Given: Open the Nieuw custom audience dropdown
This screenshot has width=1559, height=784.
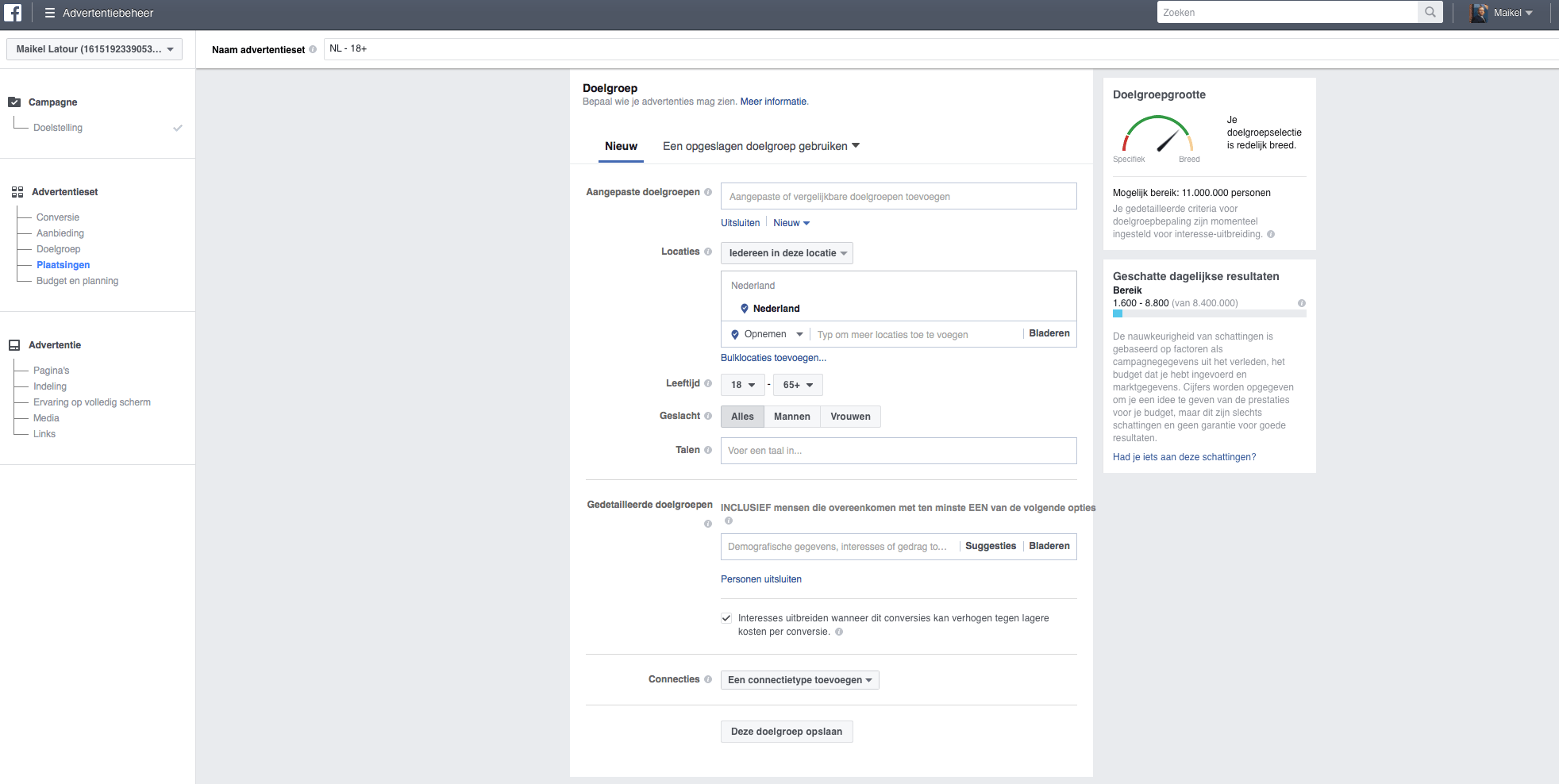Looking at the screenshot, I should point(791,223).
